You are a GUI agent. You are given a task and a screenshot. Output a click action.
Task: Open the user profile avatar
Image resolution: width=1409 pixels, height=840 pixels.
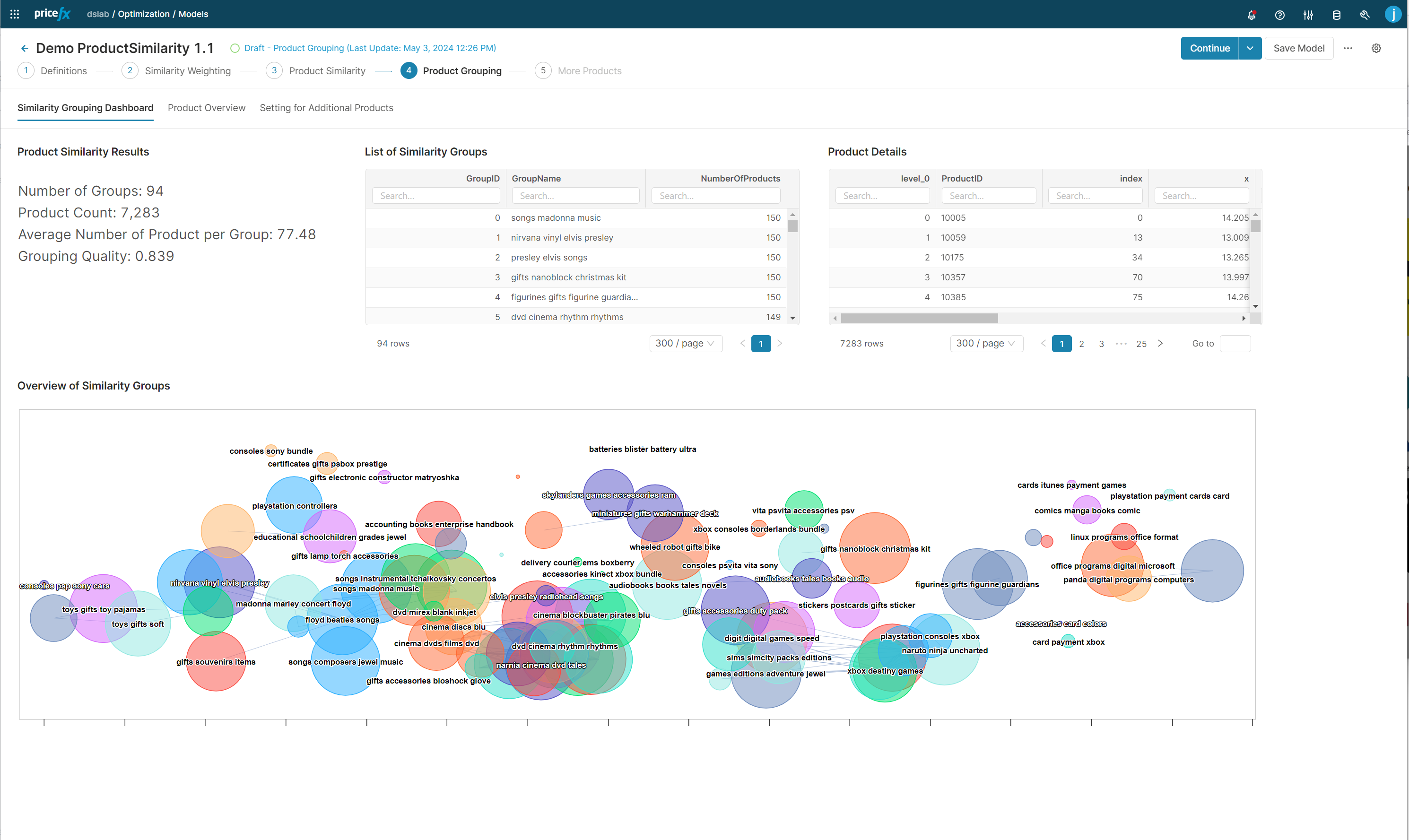(x=1392, y=14)
